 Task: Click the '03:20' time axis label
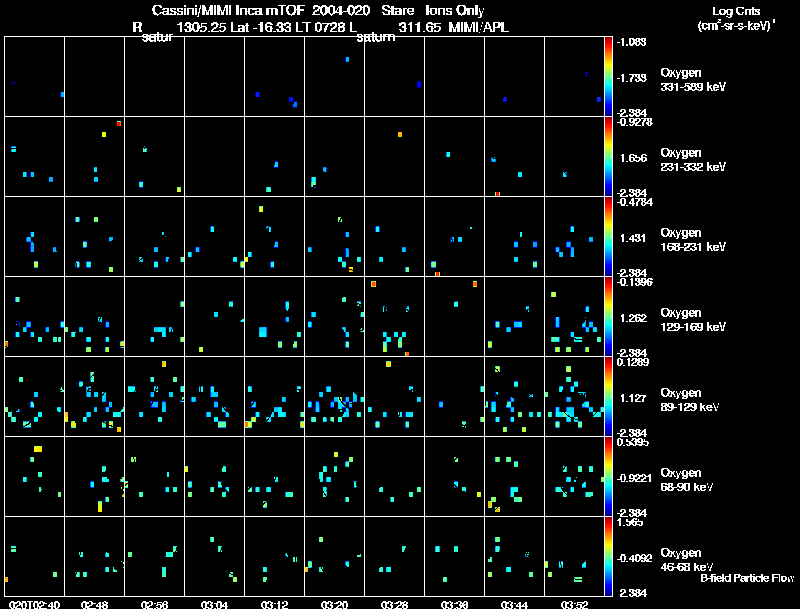point(334,604)
